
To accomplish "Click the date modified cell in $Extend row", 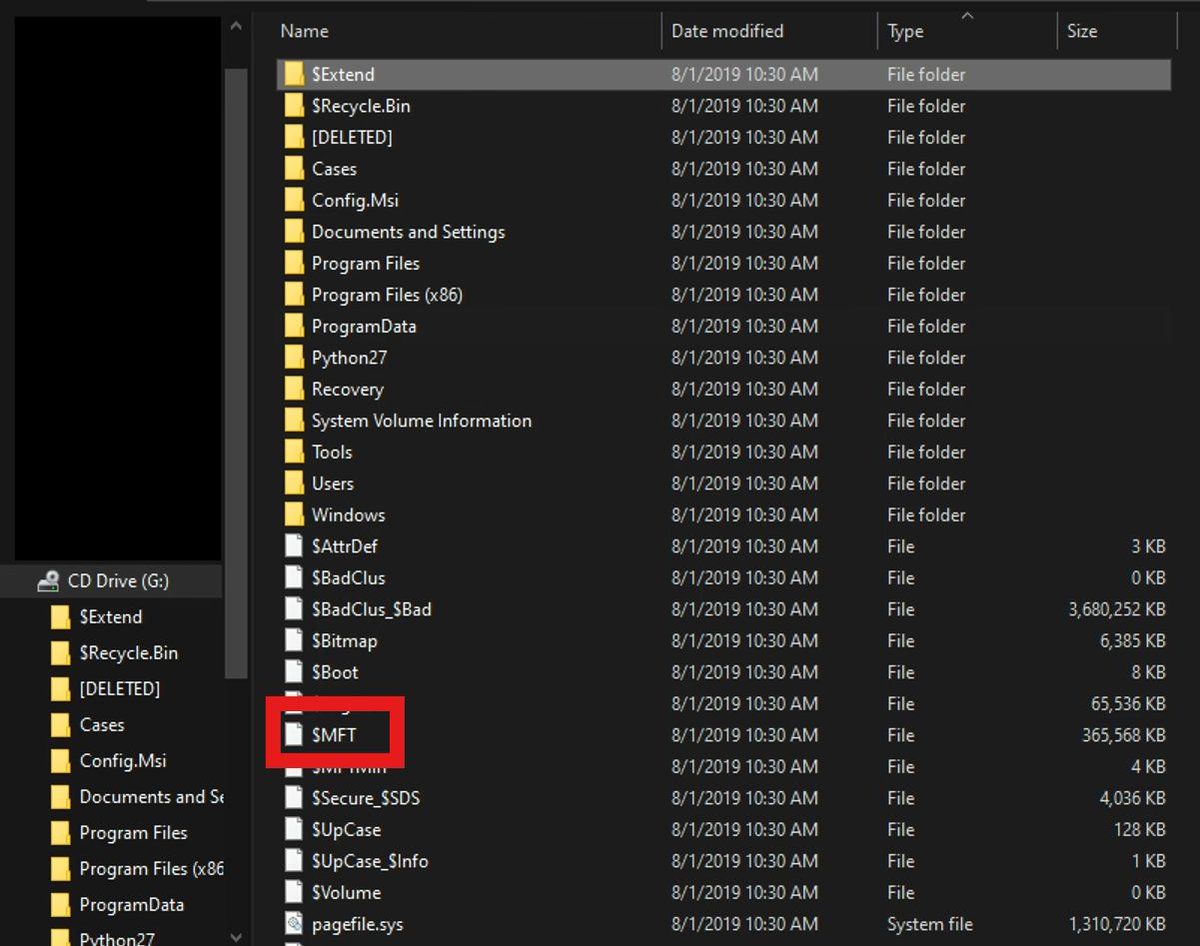I will [744, 74].
